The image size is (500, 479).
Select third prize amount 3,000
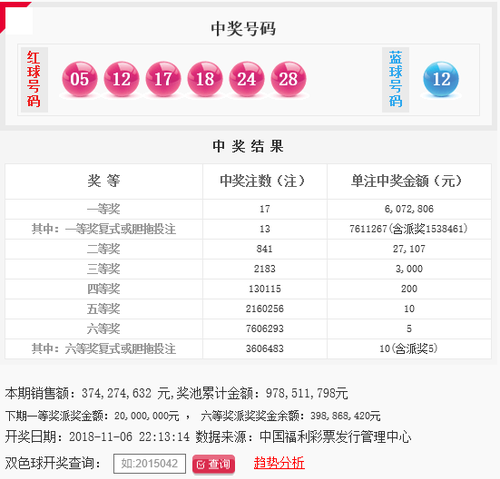[409, 269]
